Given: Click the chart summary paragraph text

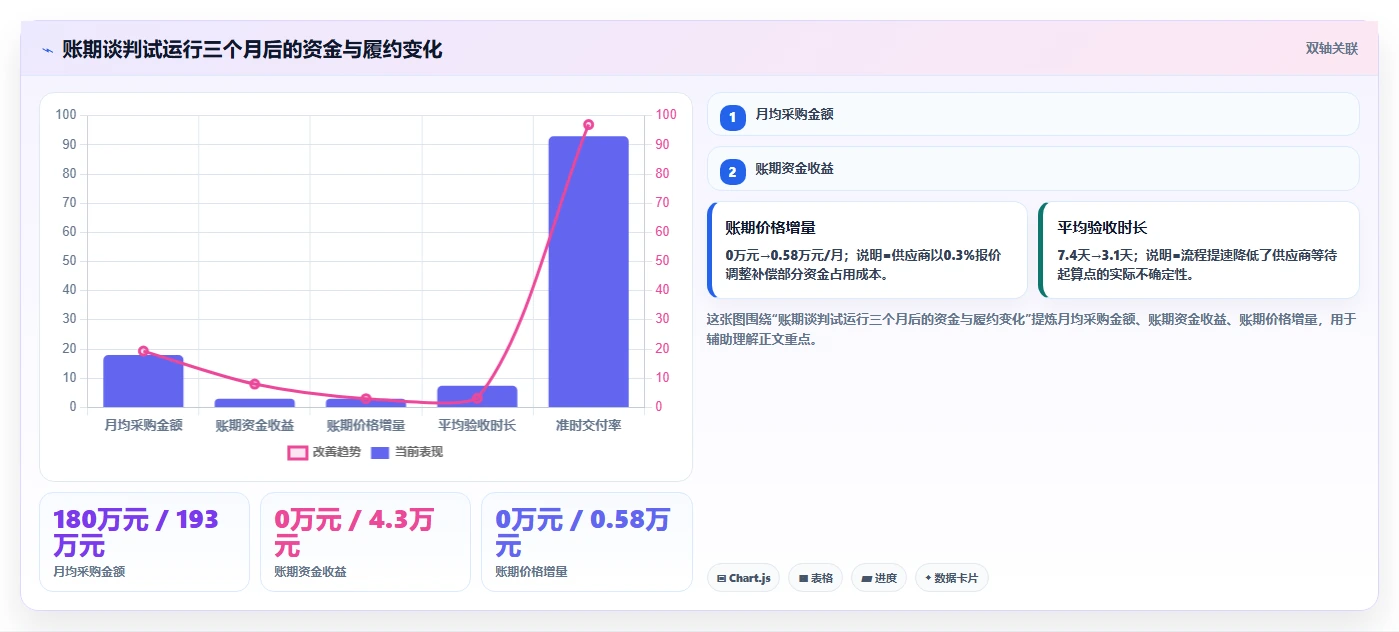Looking at the screenshot, I should click(x=1031, y=329).
